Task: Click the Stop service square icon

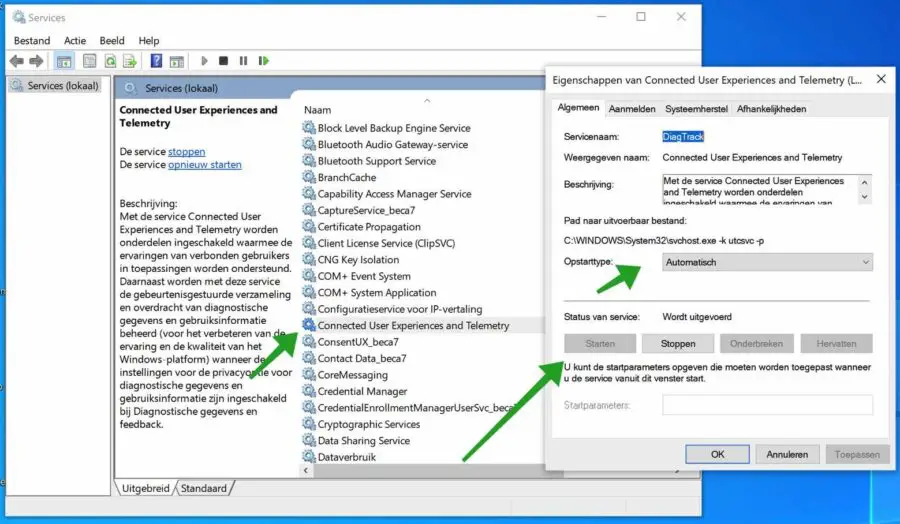Action: tap(224, 60)
